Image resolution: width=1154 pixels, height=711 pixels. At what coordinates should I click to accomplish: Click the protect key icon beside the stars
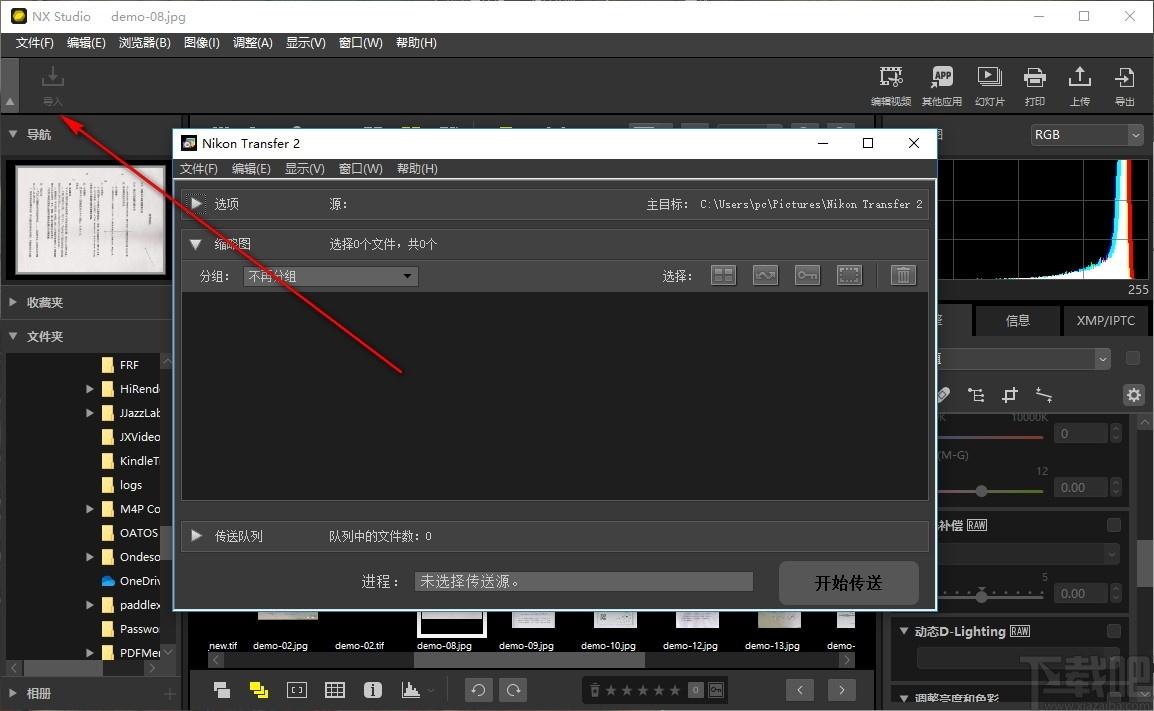coord(716,690)
